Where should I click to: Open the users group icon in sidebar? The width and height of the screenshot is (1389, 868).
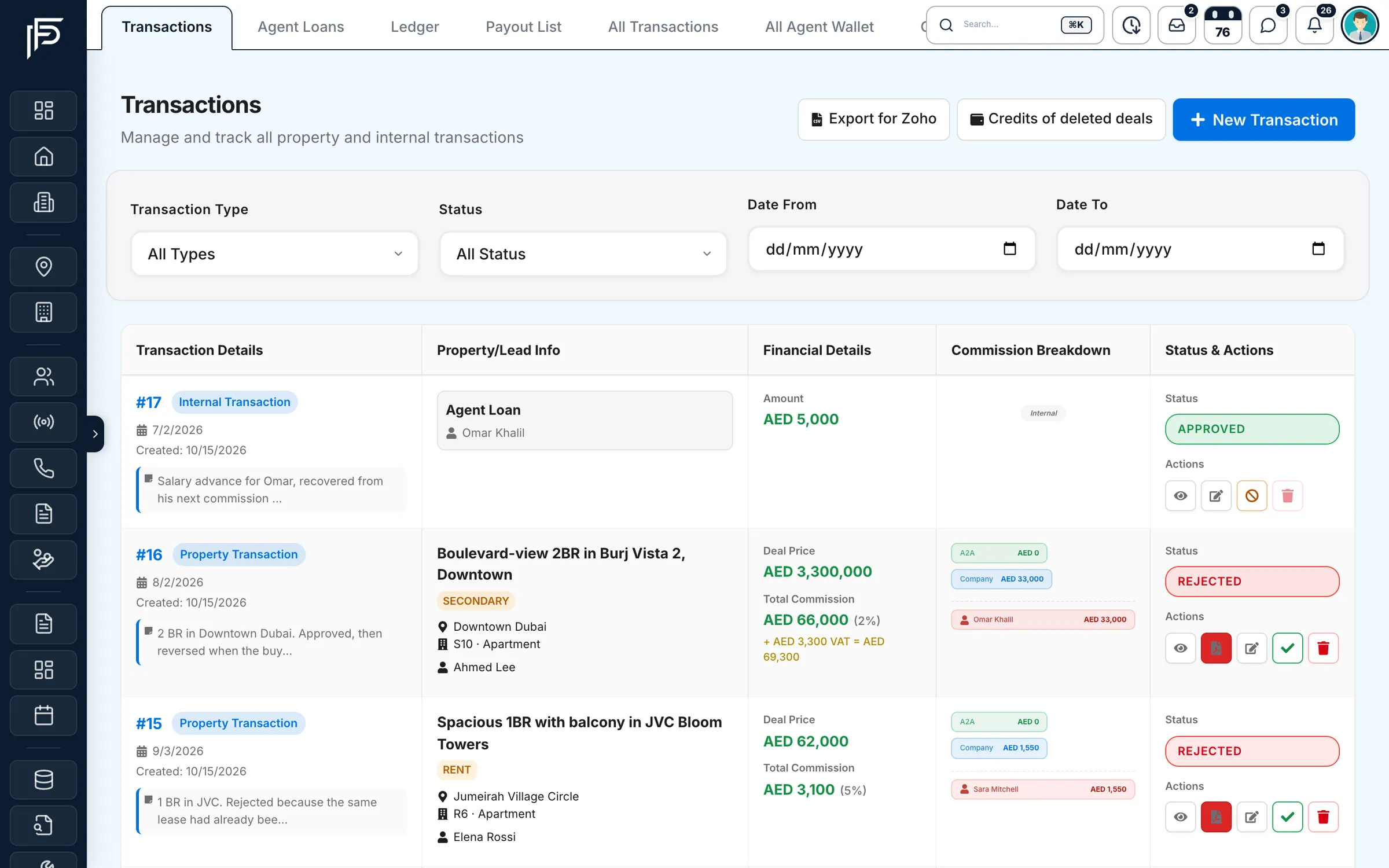[43, 376]
